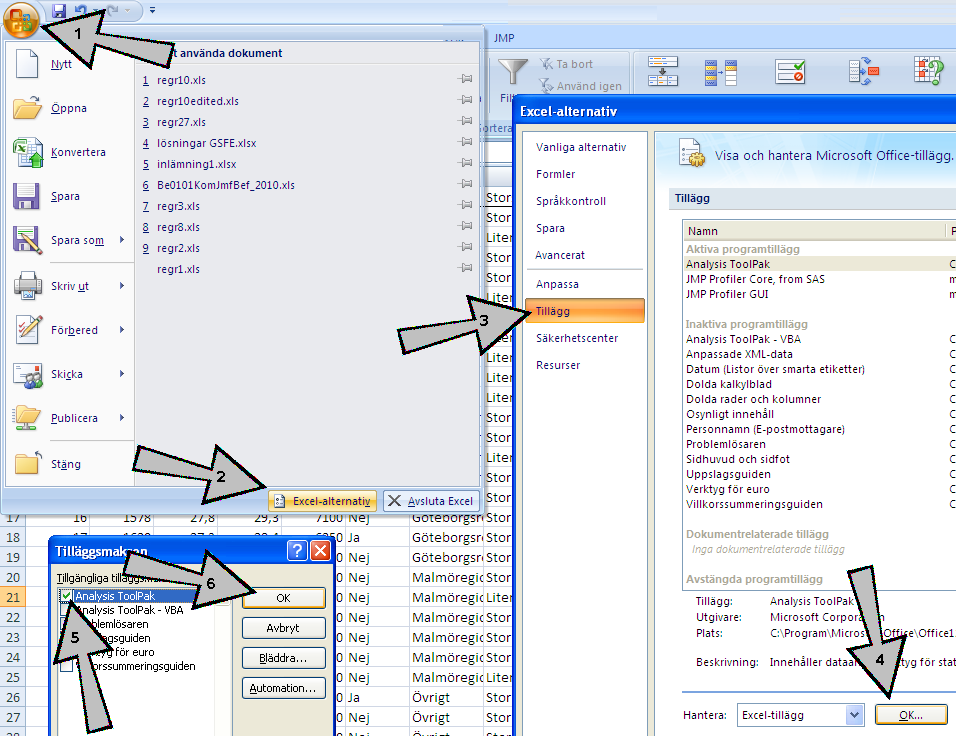Select Nytt in the Office menu
The height and width of the screenshot is (736, 956).
61,64
